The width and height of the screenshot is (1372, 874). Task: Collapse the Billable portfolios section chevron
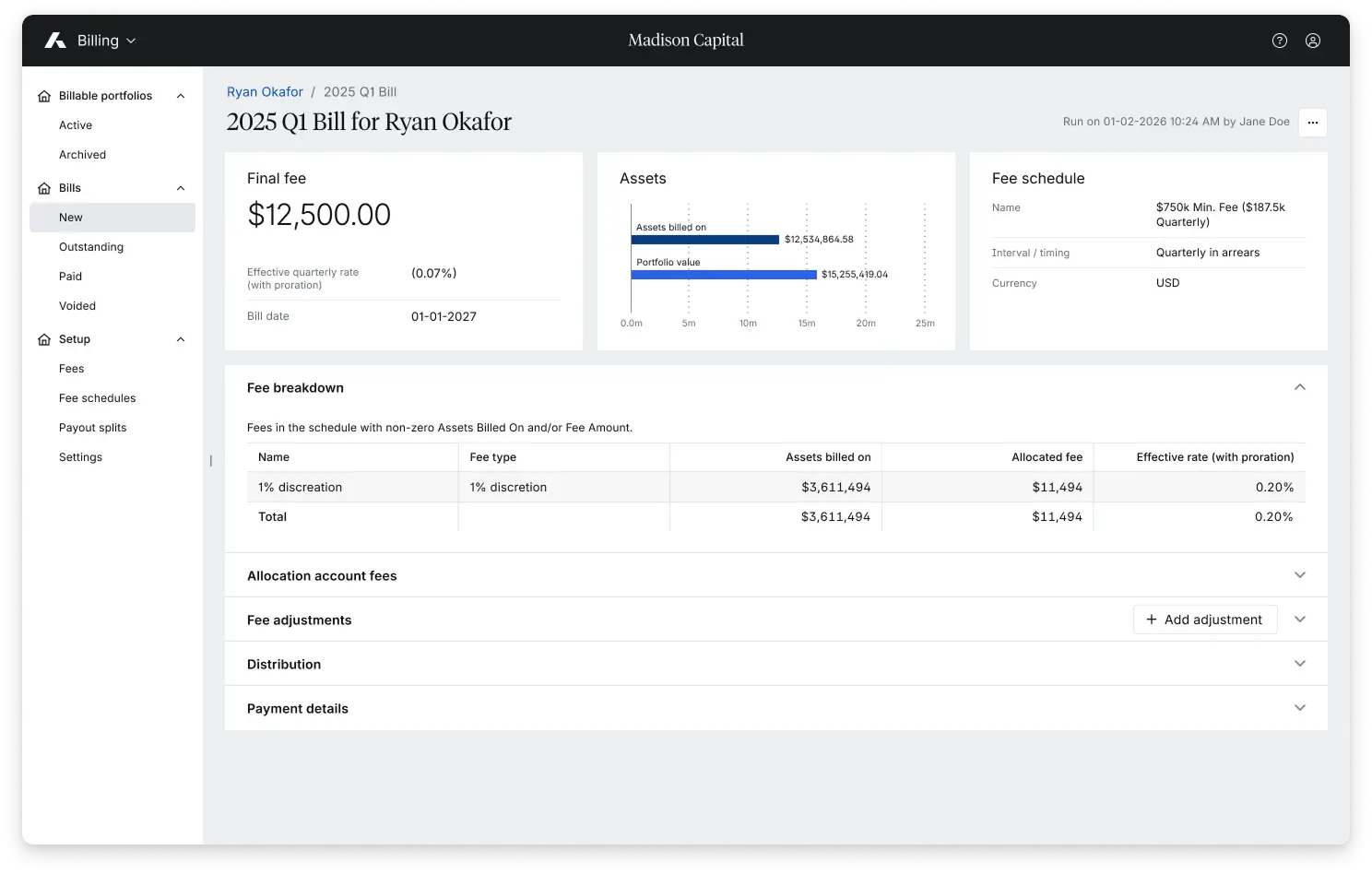(x=181, y=96)
